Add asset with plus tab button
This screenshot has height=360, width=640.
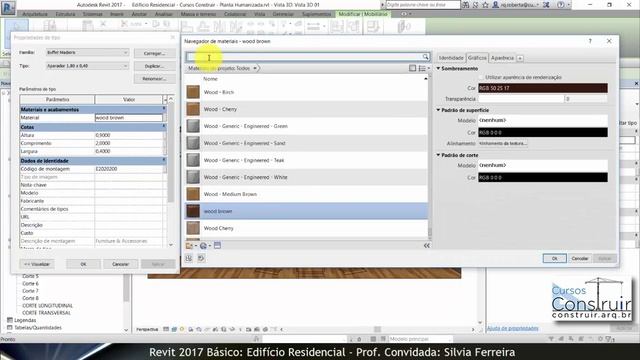point(520,58)
